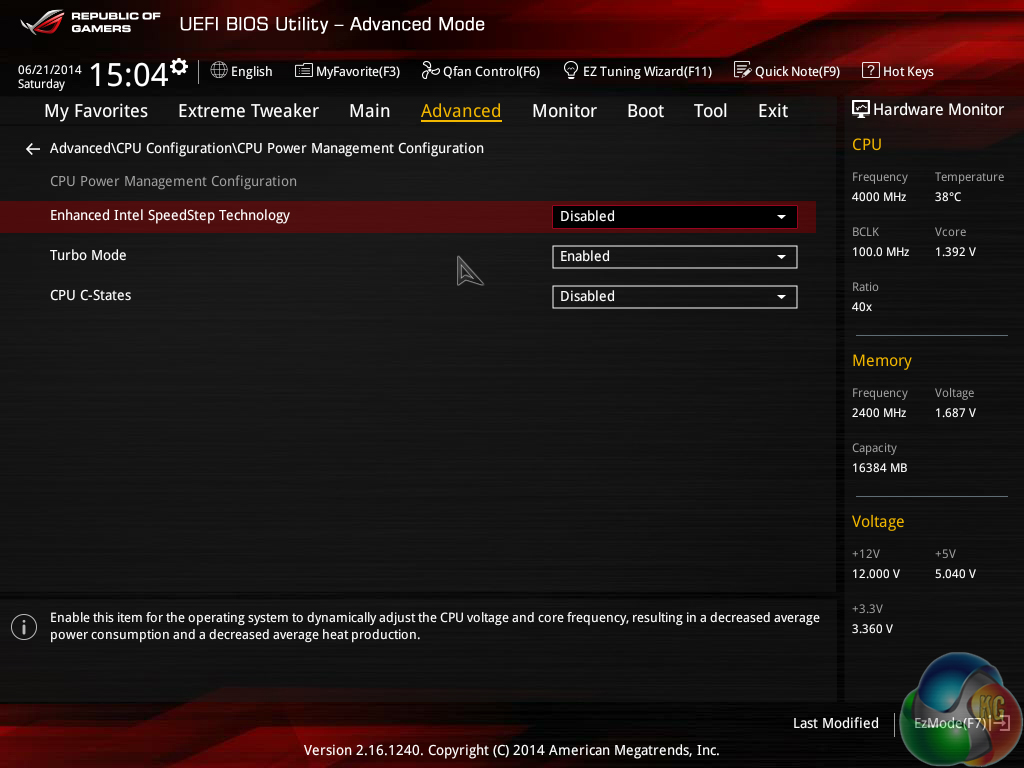The width and height of the screenshot is (1024, 768).
Task: Switch to EzMode(F7)
Action: coord(961,723)
